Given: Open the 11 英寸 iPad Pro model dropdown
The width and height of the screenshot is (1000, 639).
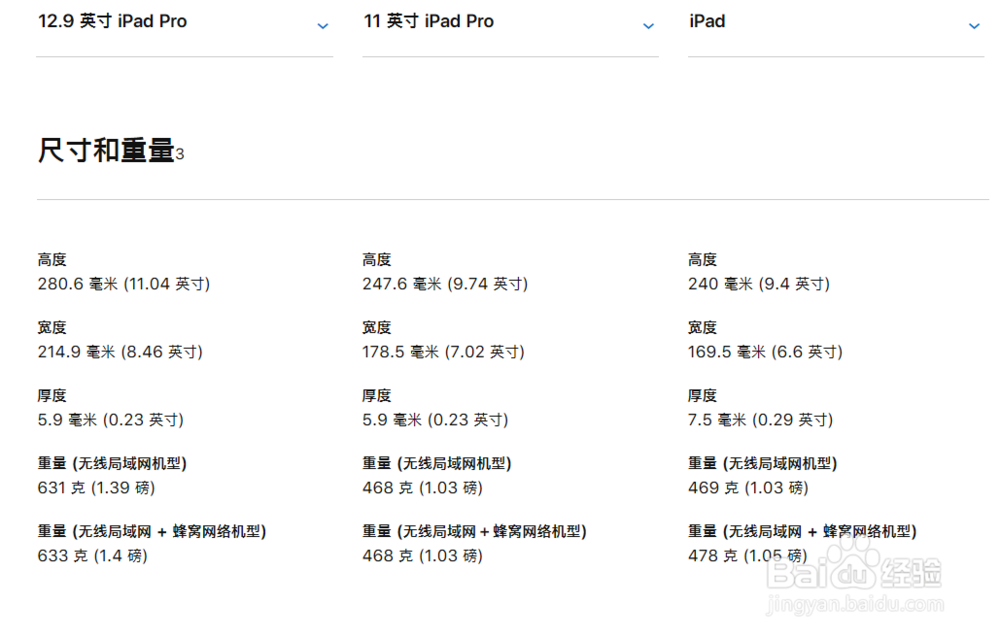Looking at the screenshot, I should pyautogui.click(x=649, y=26).
